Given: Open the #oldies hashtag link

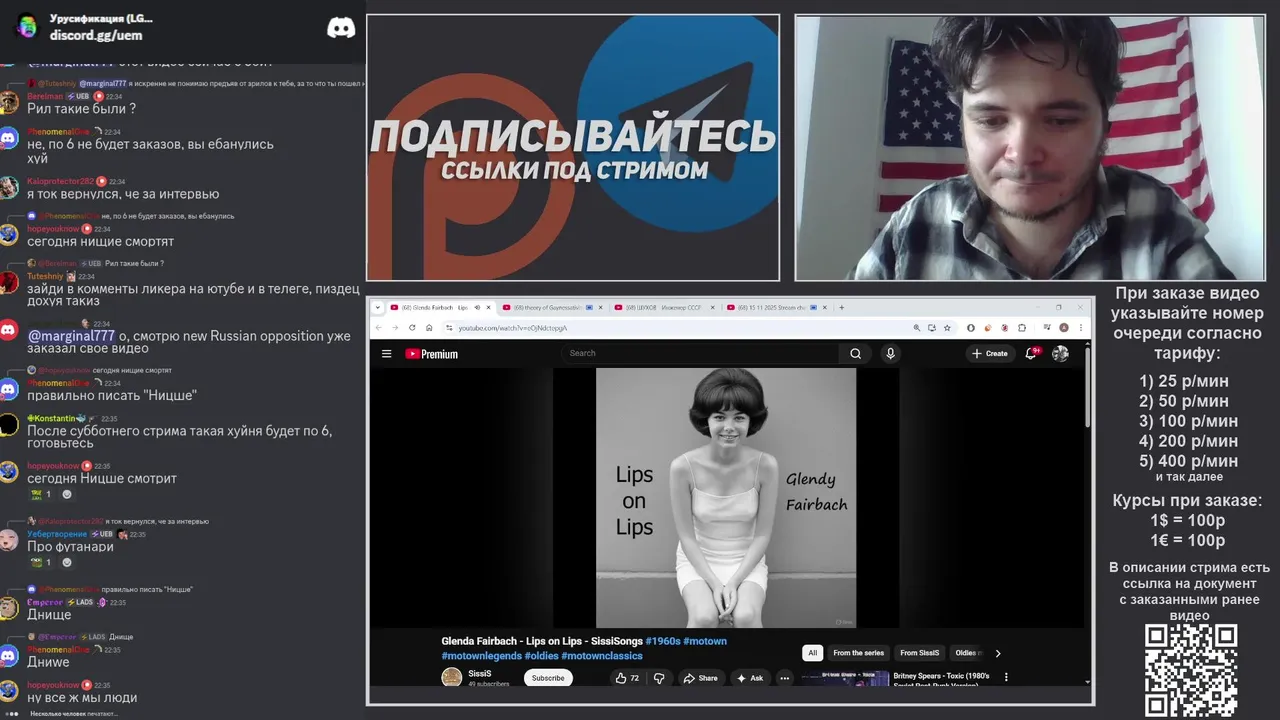Looking at the screenshot, I should 541,655.
